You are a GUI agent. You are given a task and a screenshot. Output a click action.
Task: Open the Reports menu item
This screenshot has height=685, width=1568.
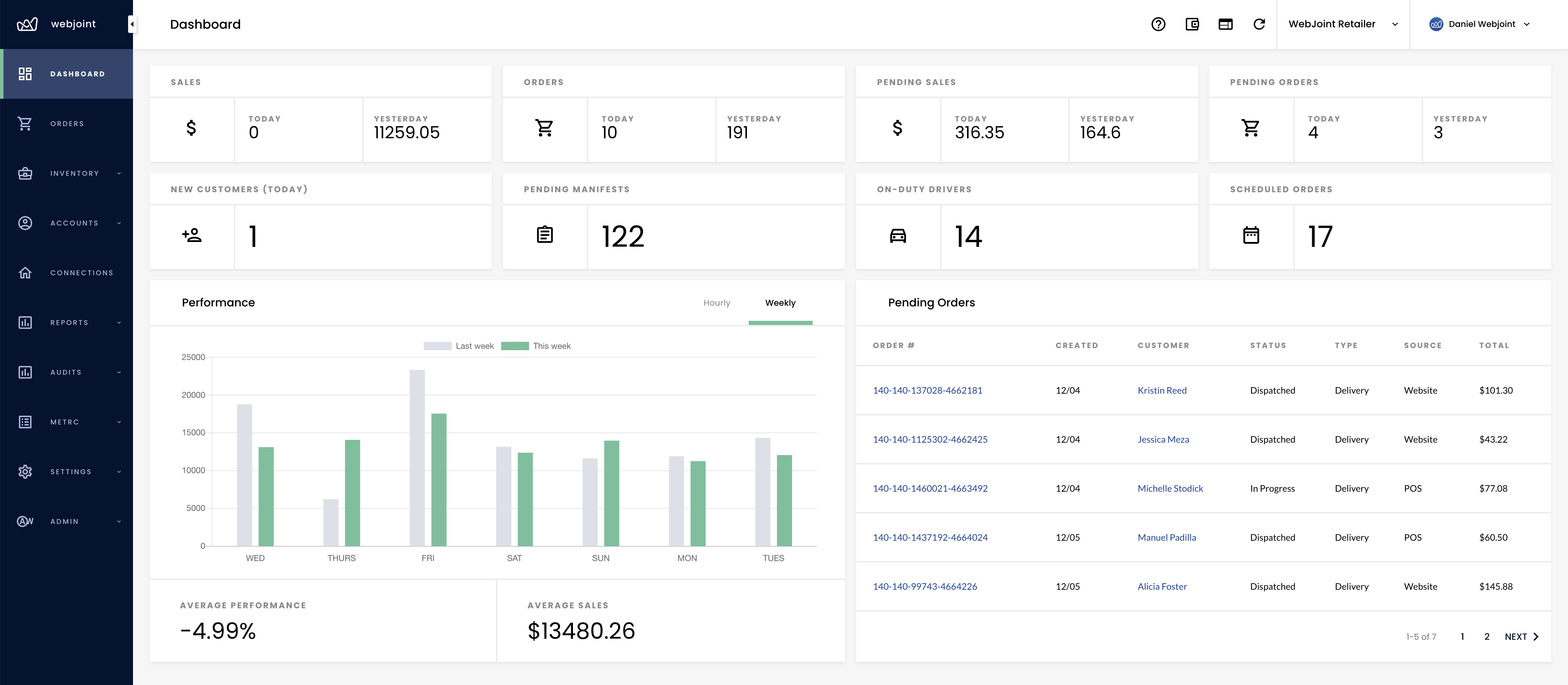click(x=69, y=323)
